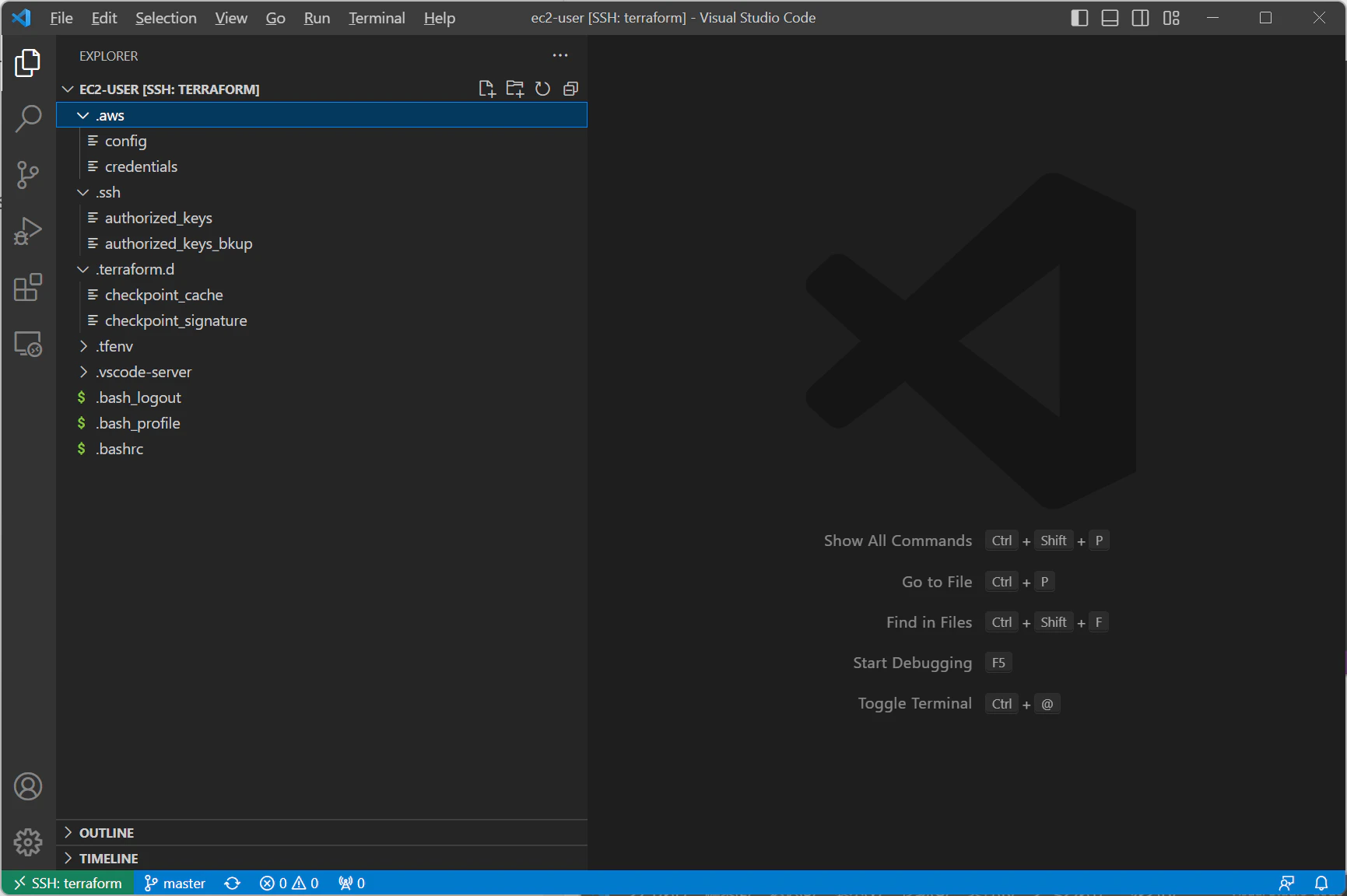Viewport: 1347px width, 896px height.
Task: Open the Source Control view
Action: tap(28, 175)
